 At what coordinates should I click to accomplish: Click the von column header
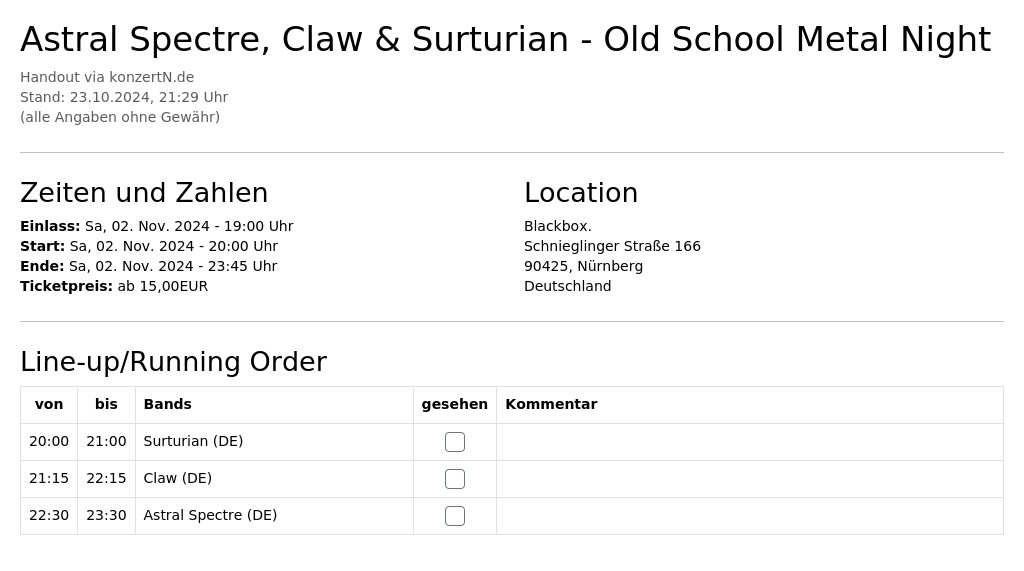49,404
